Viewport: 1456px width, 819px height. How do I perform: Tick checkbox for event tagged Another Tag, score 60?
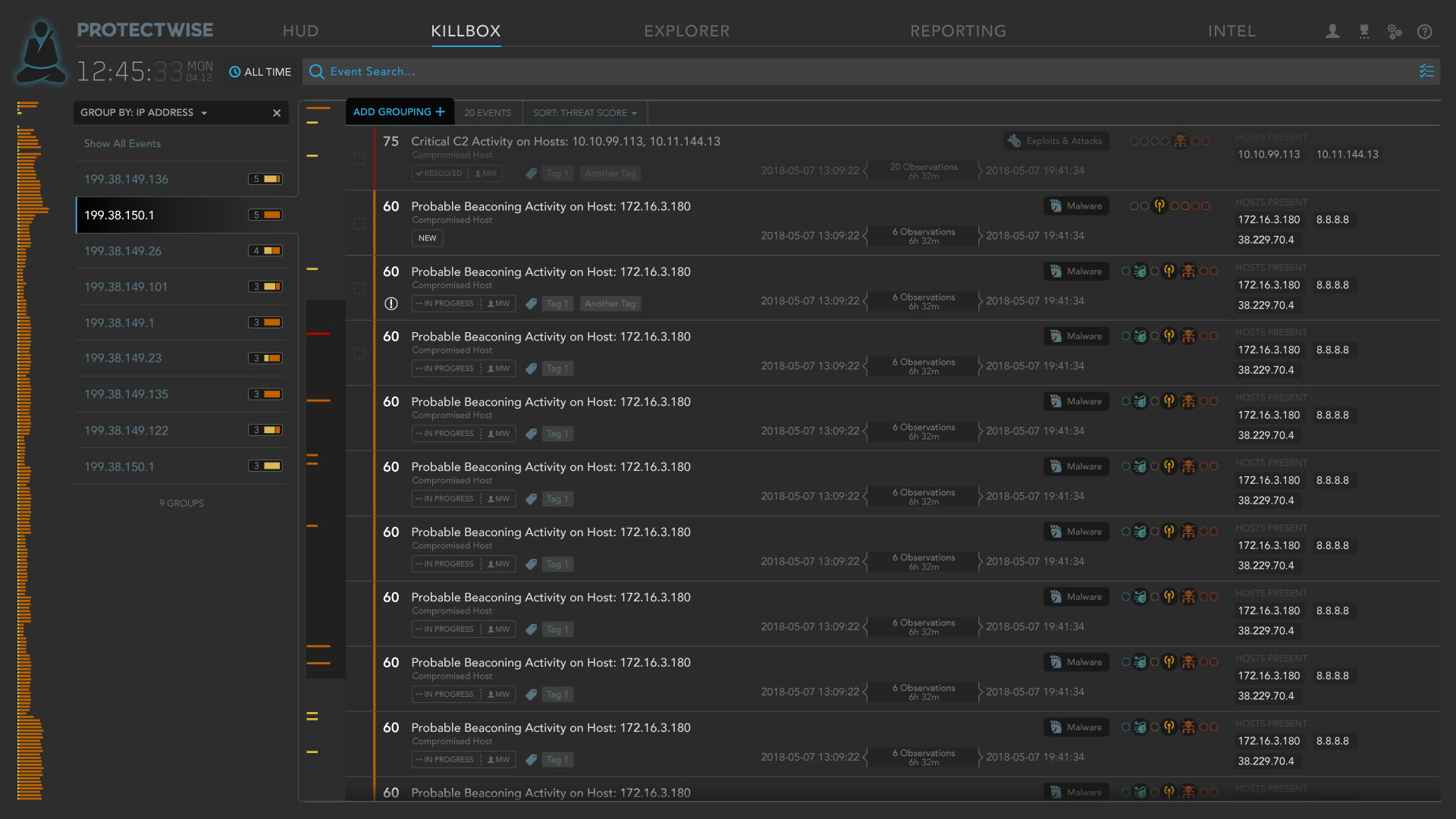(359, 289)
